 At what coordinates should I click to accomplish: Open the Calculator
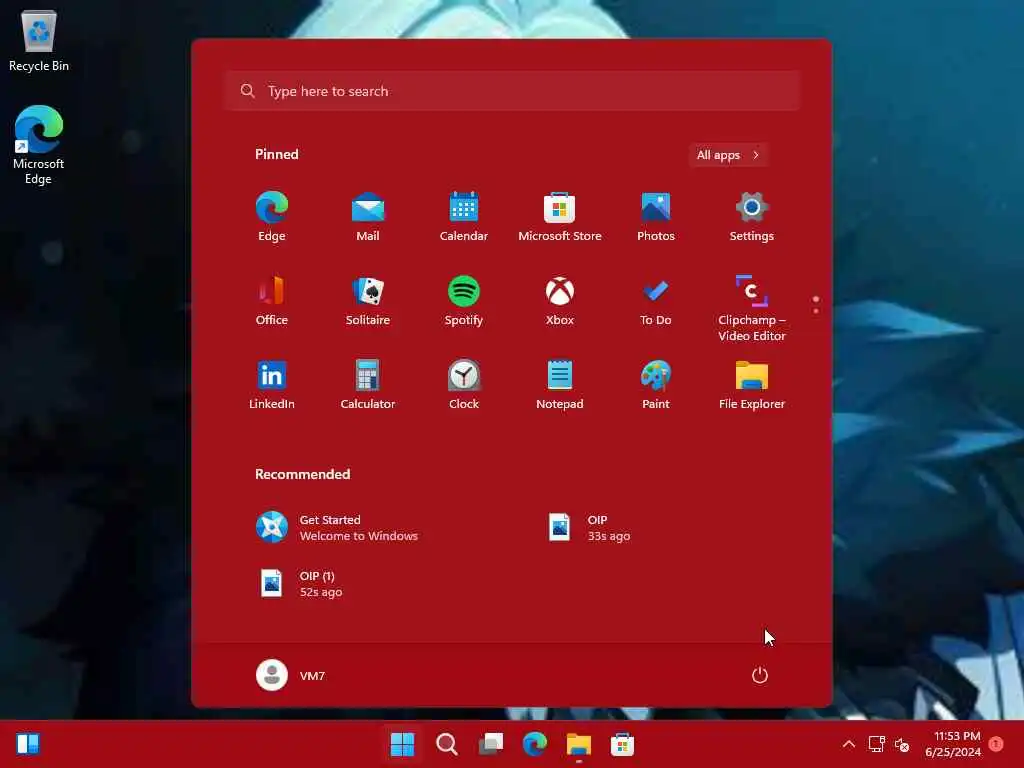pyautogui.click(x=368, y=385)
